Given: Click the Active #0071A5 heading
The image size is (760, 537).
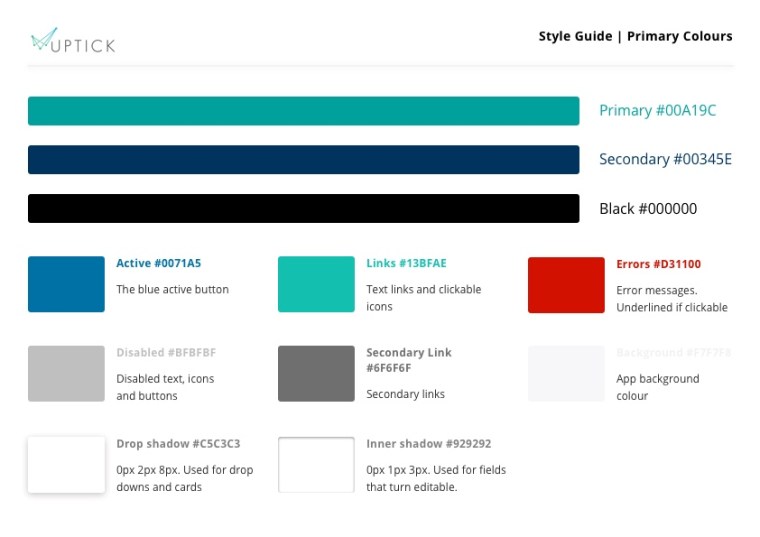Looking at the screenshot, I should click(x=158, y=264).
